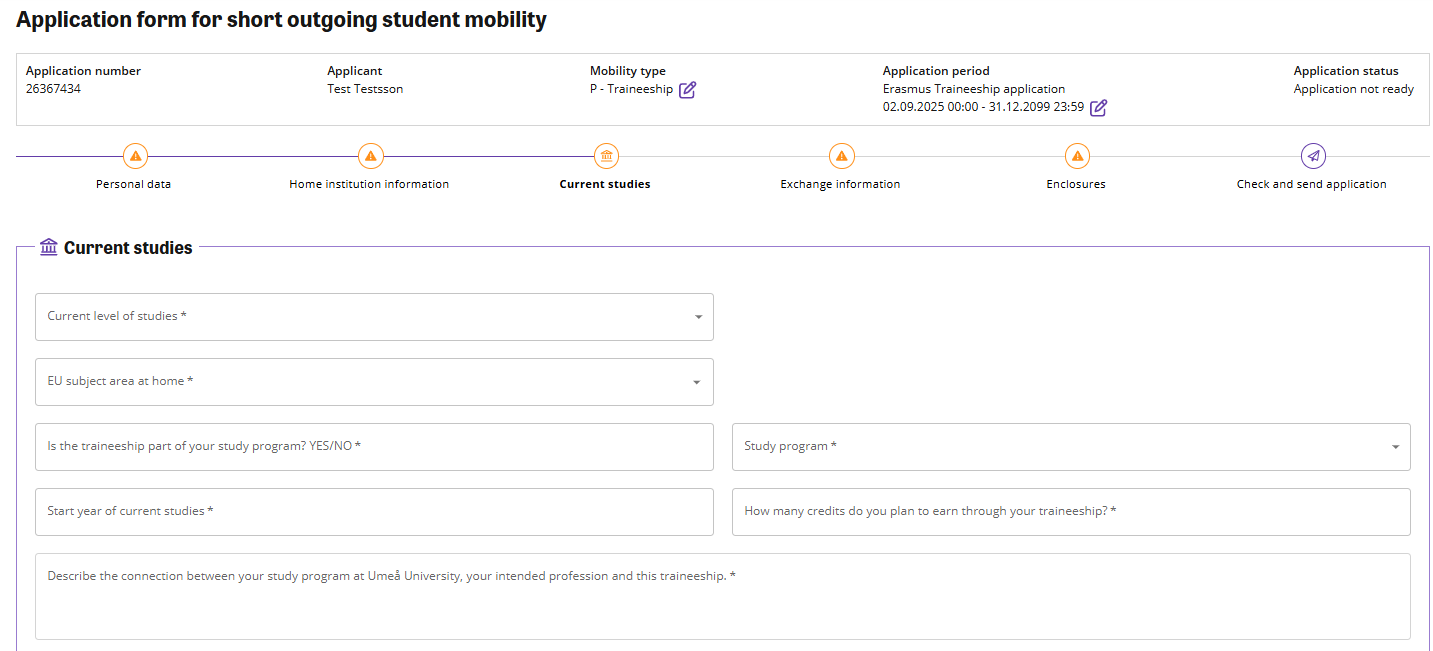Go to the Personal data step label
Image resolution: width=1433 pixels, height=651 pixels.
coord(134,184)
